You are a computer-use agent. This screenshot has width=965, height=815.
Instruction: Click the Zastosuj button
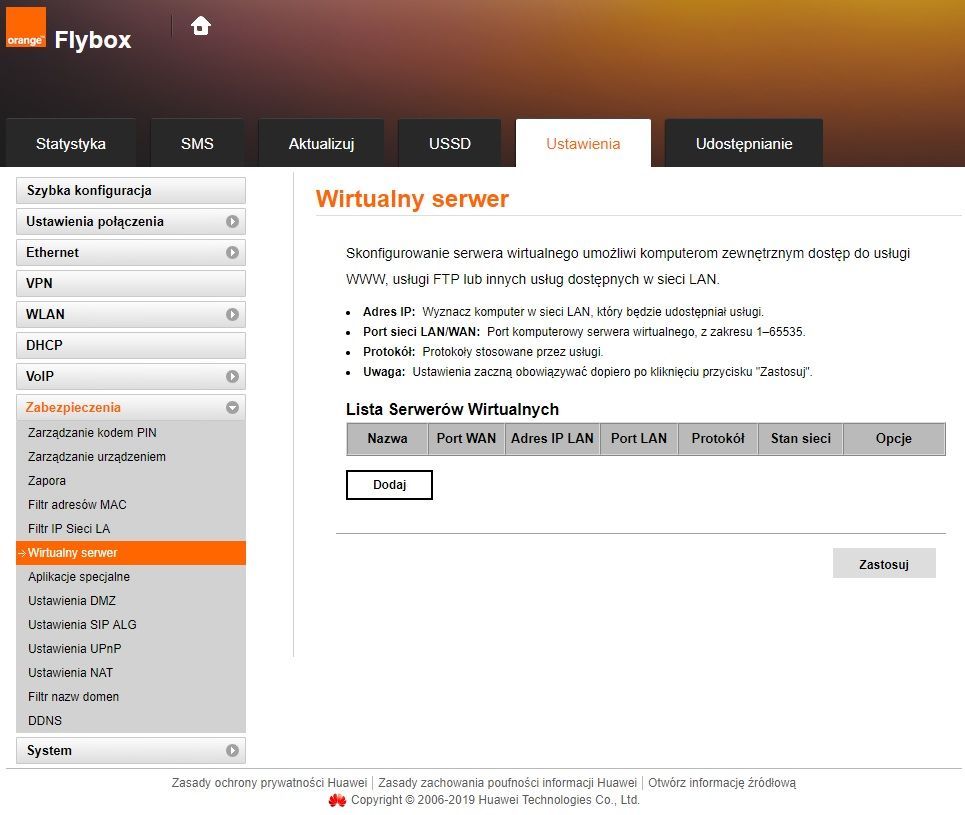[x=883, y=564]
